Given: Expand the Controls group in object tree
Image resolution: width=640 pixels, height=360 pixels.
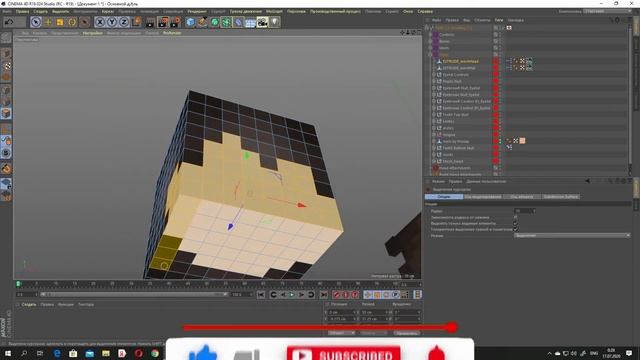Looking at the screenshot, I should pos(431,35).
